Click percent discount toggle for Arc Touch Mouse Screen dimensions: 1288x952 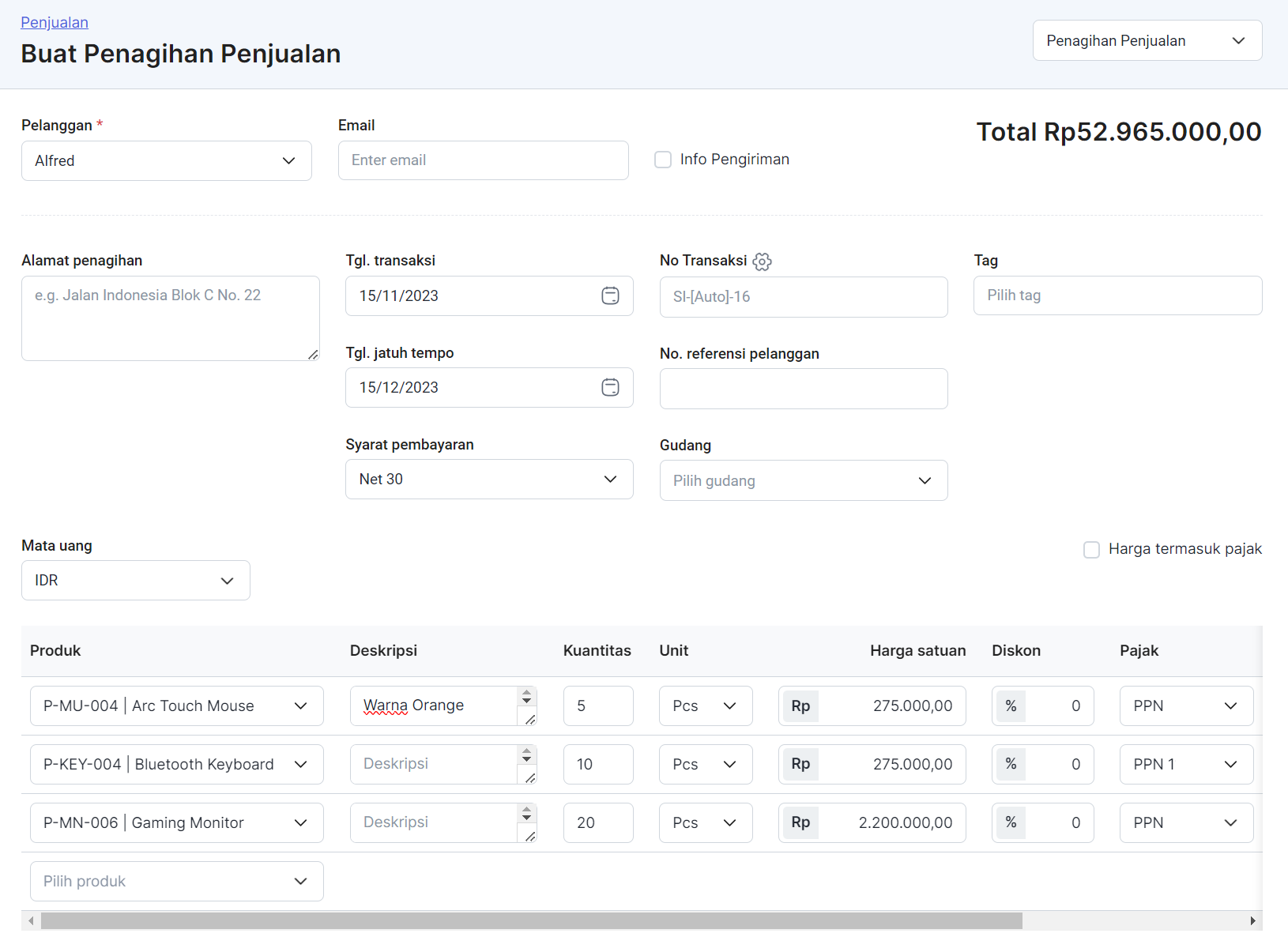pos(1011,706)
